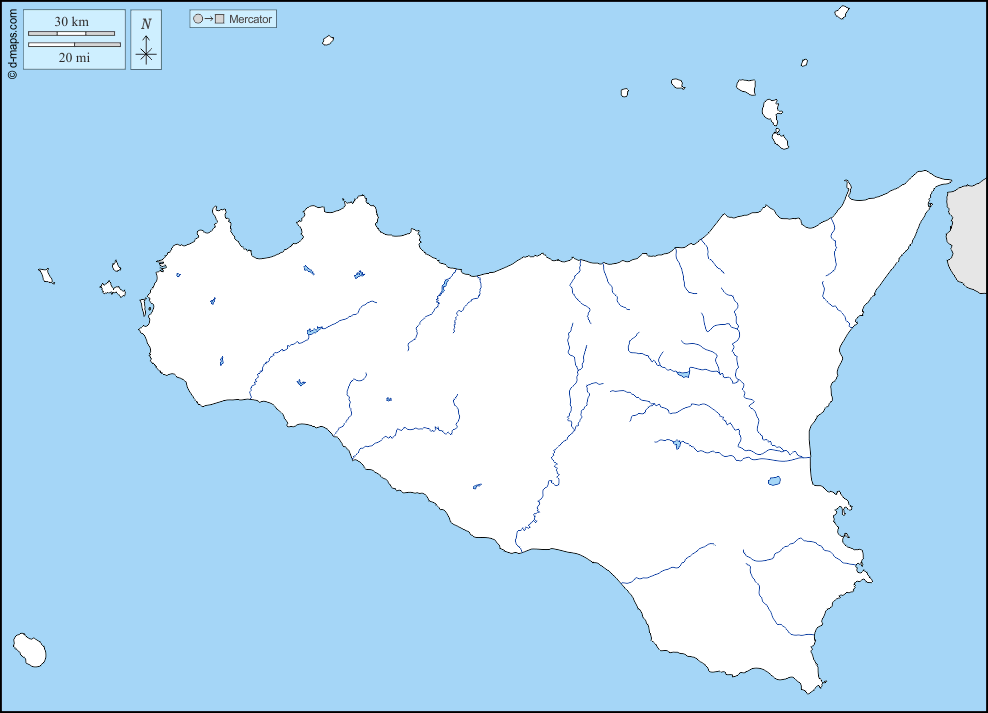Screen dimensions: 988x713
Task: Click the 30 km scale bar
Action: [71, 34]
